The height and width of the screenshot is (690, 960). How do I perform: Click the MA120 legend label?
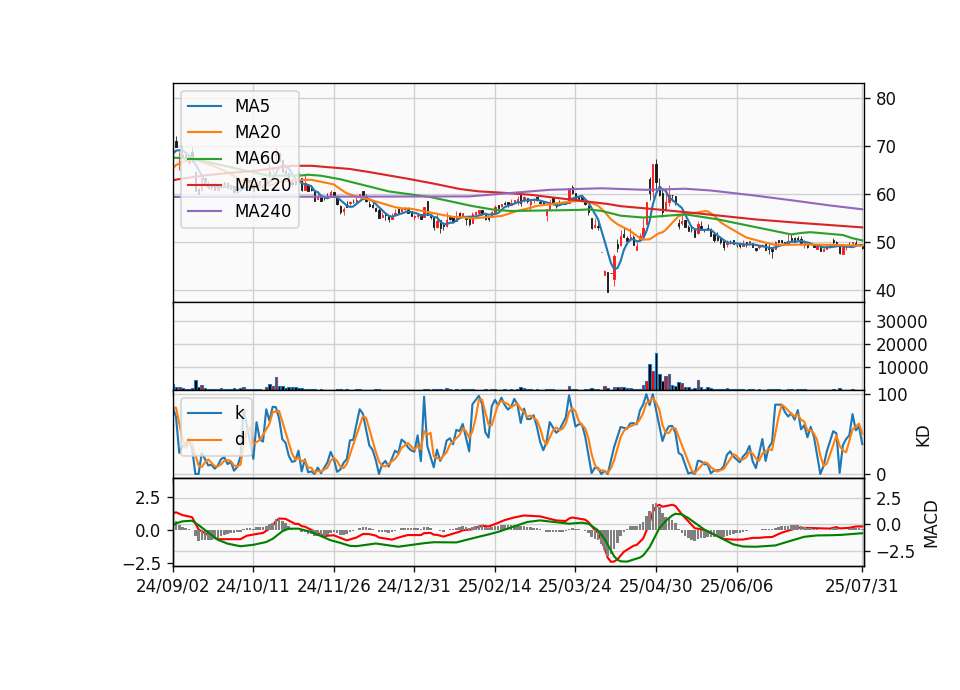[x=263, y=185]
